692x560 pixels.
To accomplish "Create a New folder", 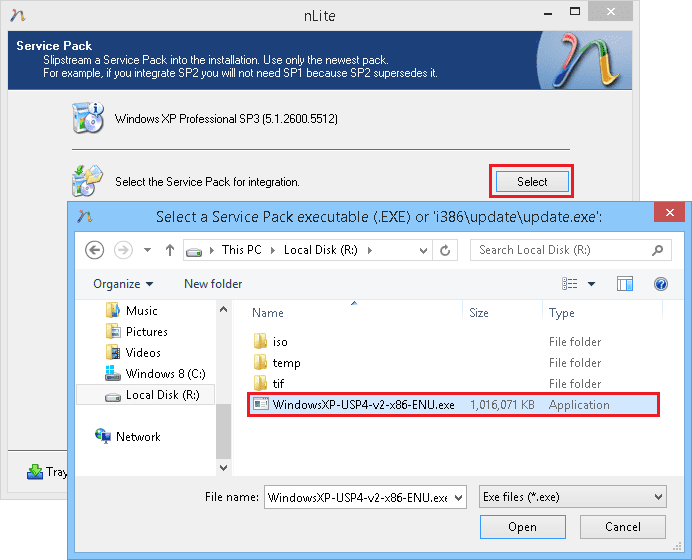I will [213, 284].
